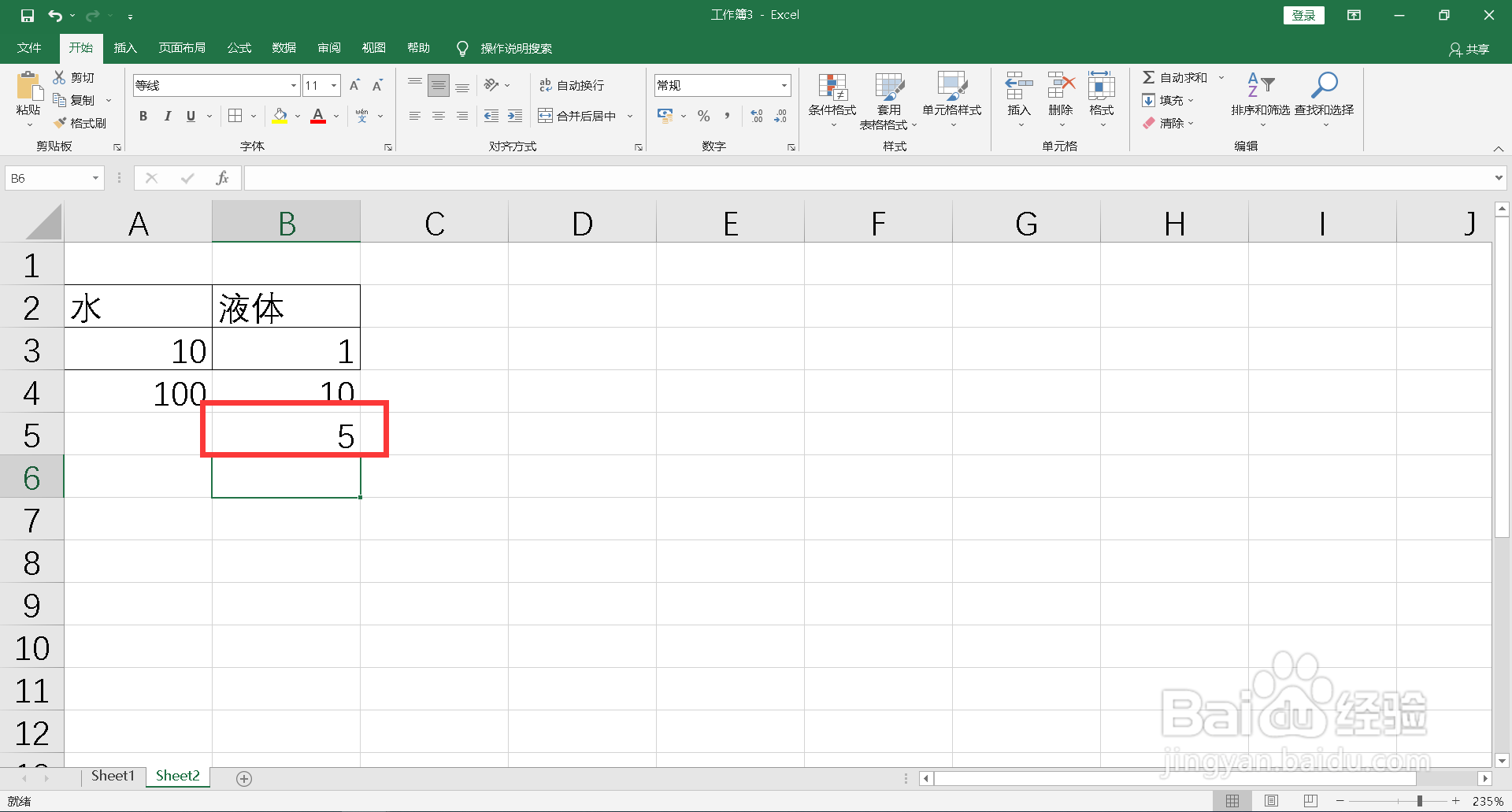
Task: Click the Save icon in the title bar
Action: [x=28, y=15]
